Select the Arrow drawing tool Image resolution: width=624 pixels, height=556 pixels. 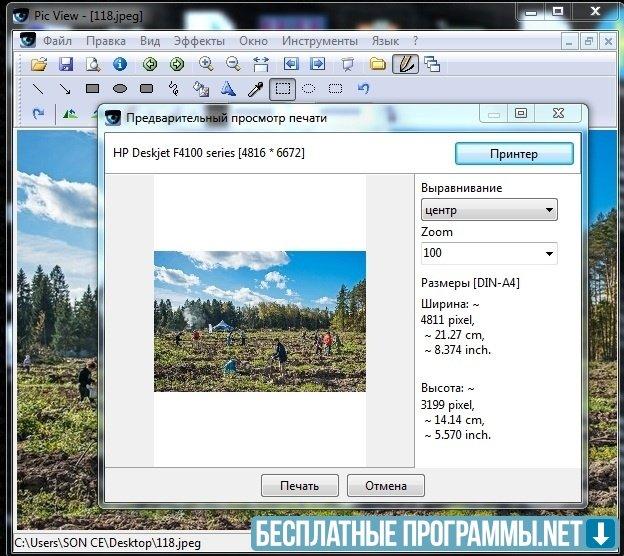tap(65, 88)
